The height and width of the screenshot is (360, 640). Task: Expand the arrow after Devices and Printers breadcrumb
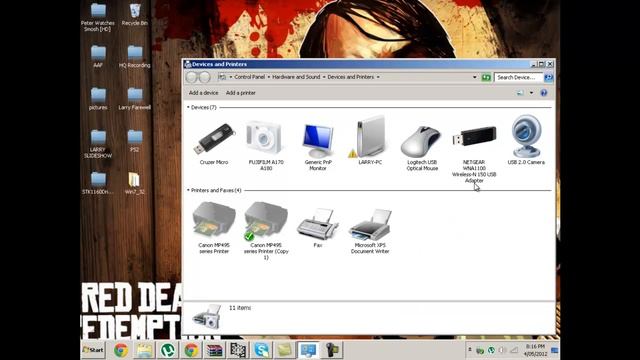tap(378, 77)
